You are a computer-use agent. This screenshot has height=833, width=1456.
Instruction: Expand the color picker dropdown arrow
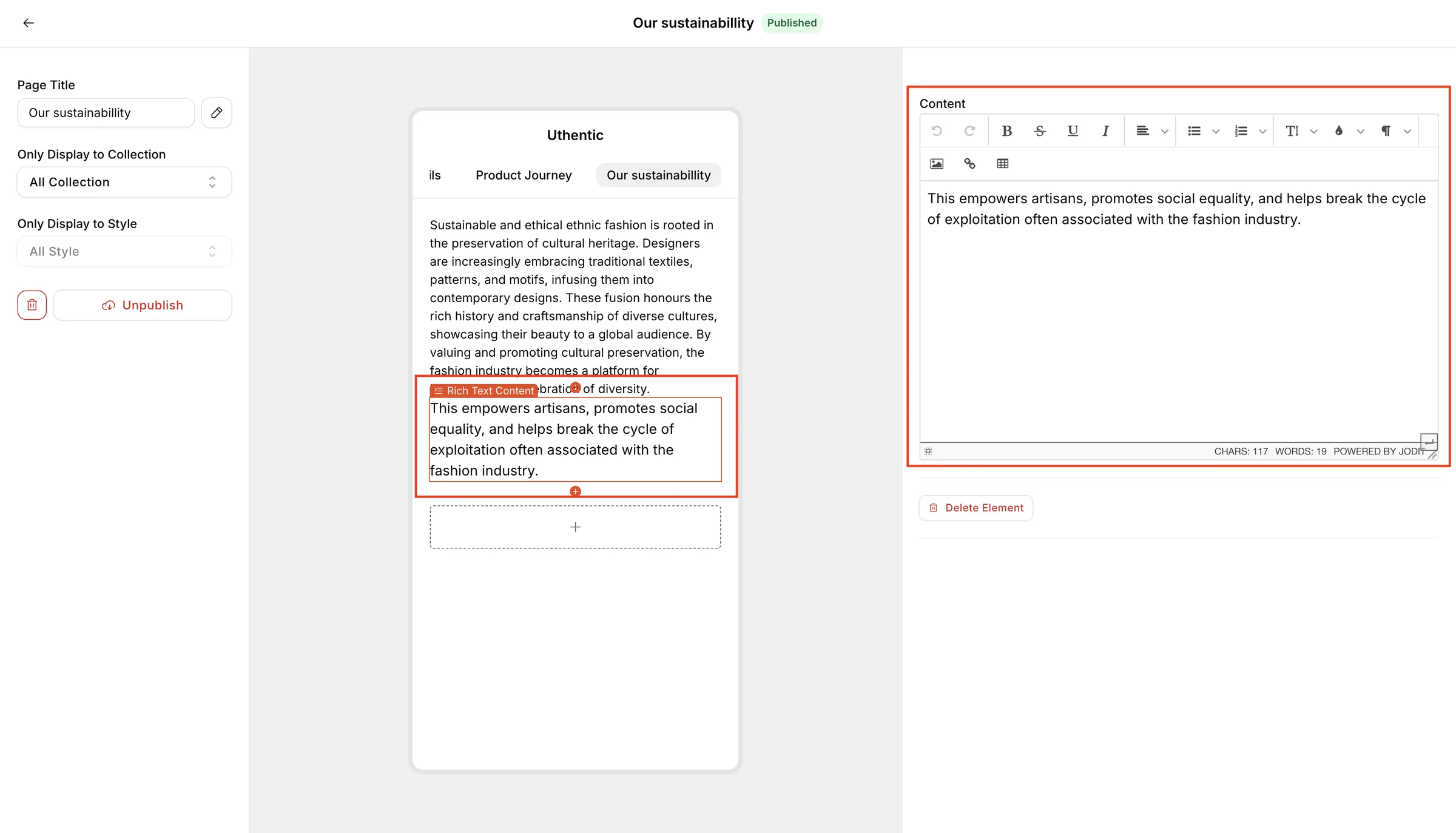1360,132
